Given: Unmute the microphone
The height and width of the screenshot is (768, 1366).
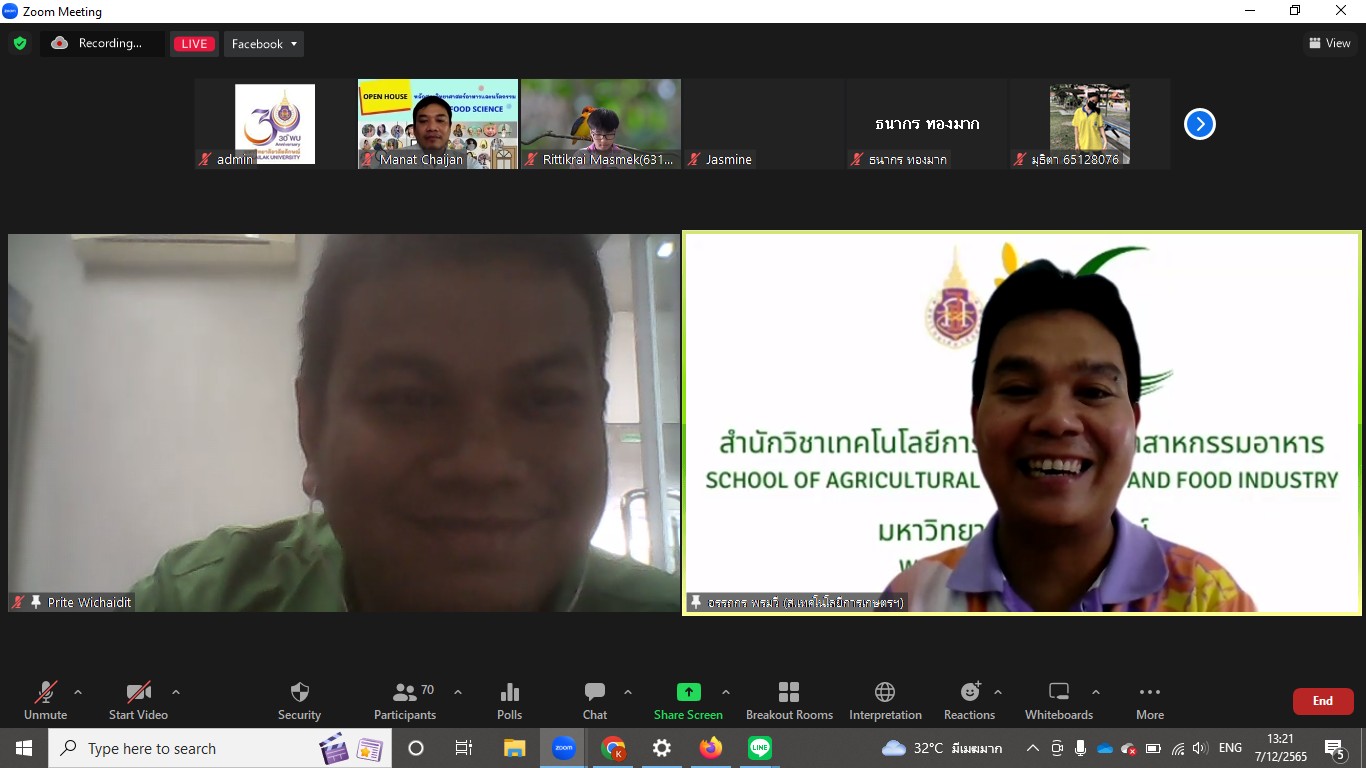Looking at the screenshot, I should 45,700.
